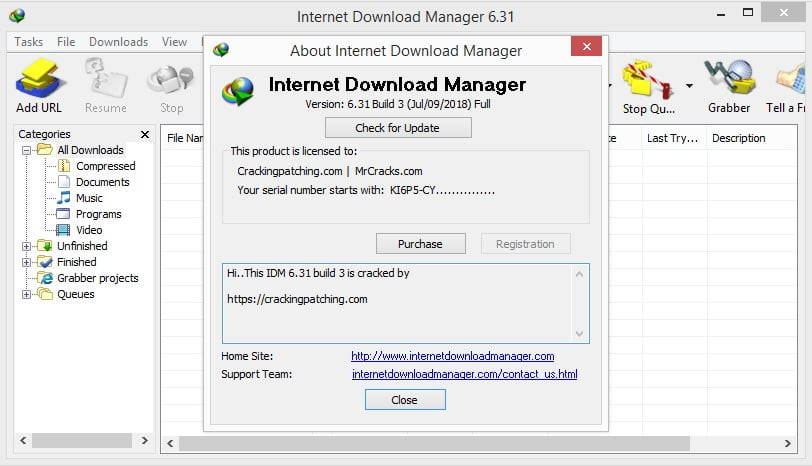Click the Resume toolbar icon
Screen dimensions: 812x466
click(x=106, y=85)
